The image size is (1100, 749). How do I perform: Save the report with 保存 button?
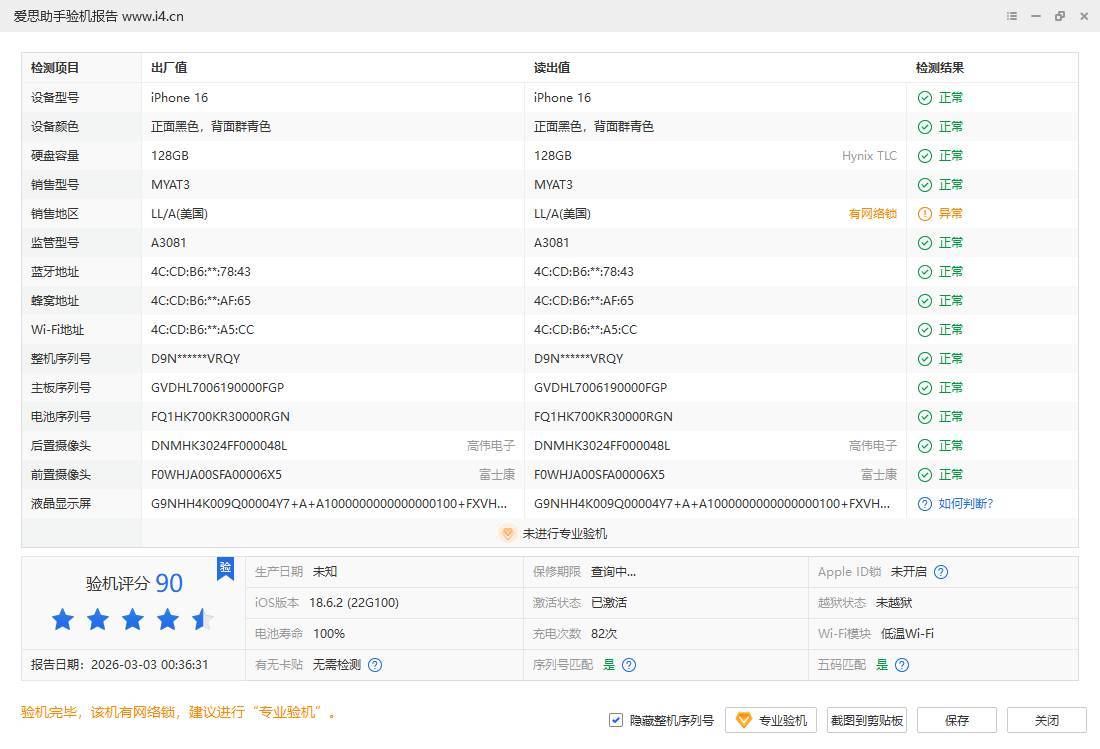(956, 720)
